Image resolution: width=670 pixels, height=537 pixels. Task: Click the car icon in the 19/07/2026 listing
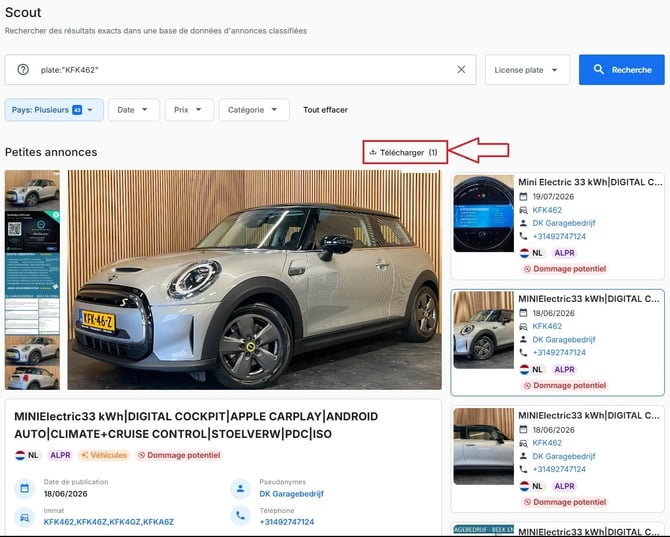point(523,210)
